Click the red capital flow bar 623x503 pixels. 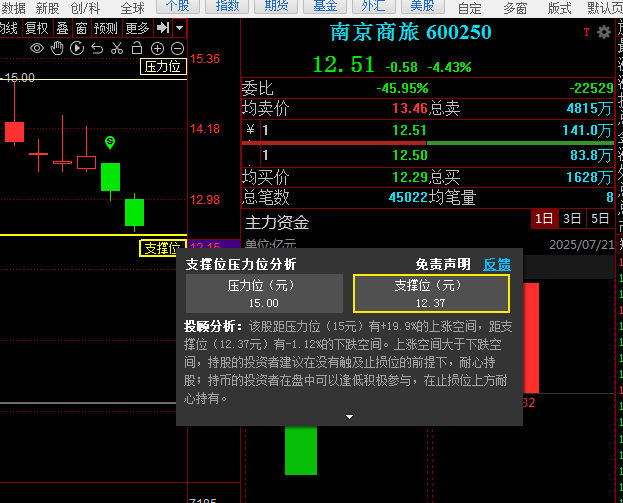click(x=531, y=338)
